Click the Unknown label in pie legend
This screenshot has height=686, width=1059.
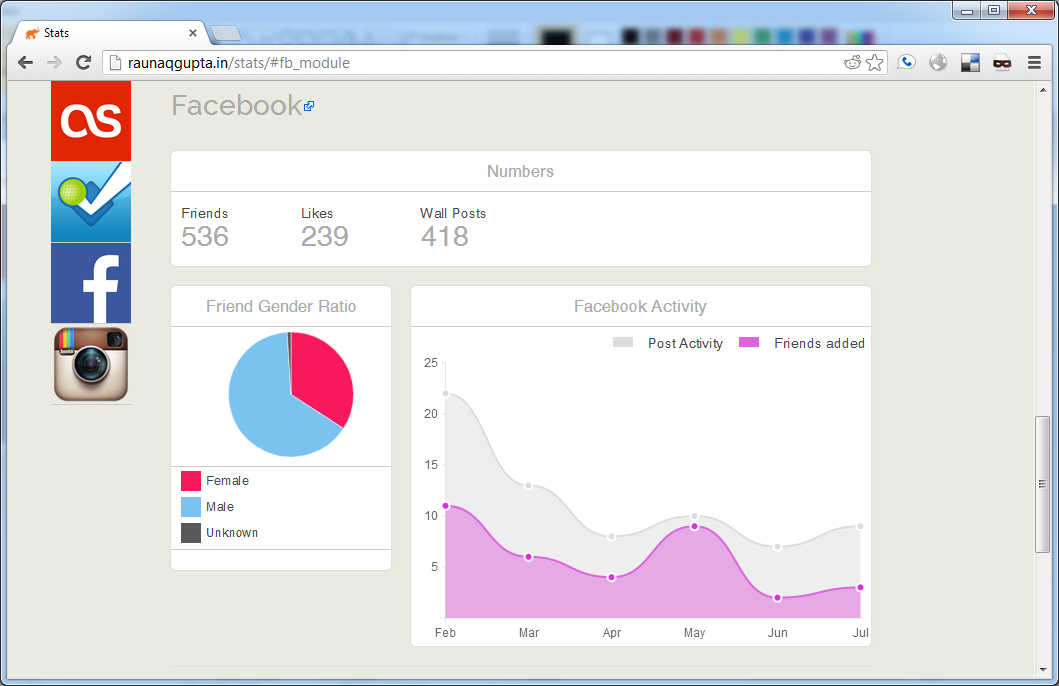tap(232, 533)
